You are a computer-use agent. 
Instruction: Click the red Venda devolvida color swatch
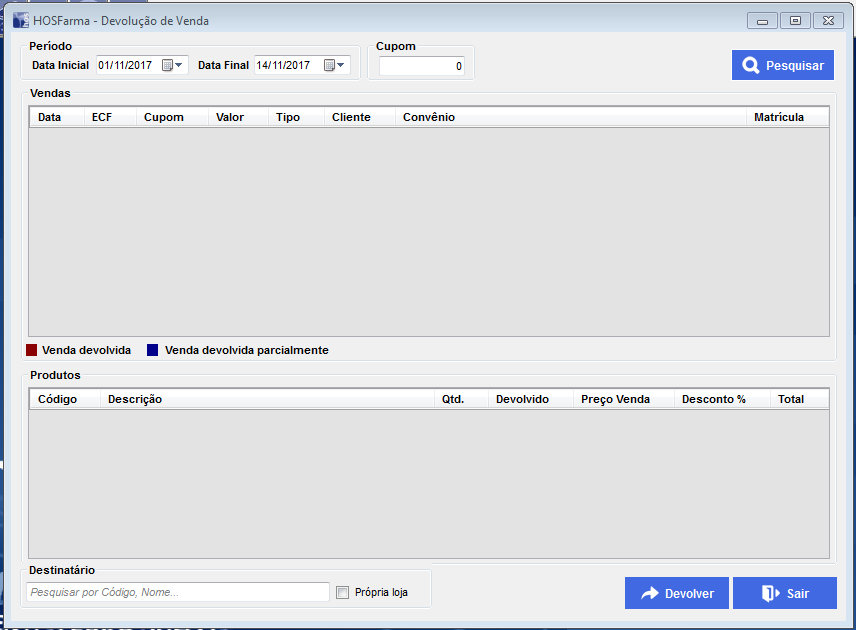click(32, 350)
